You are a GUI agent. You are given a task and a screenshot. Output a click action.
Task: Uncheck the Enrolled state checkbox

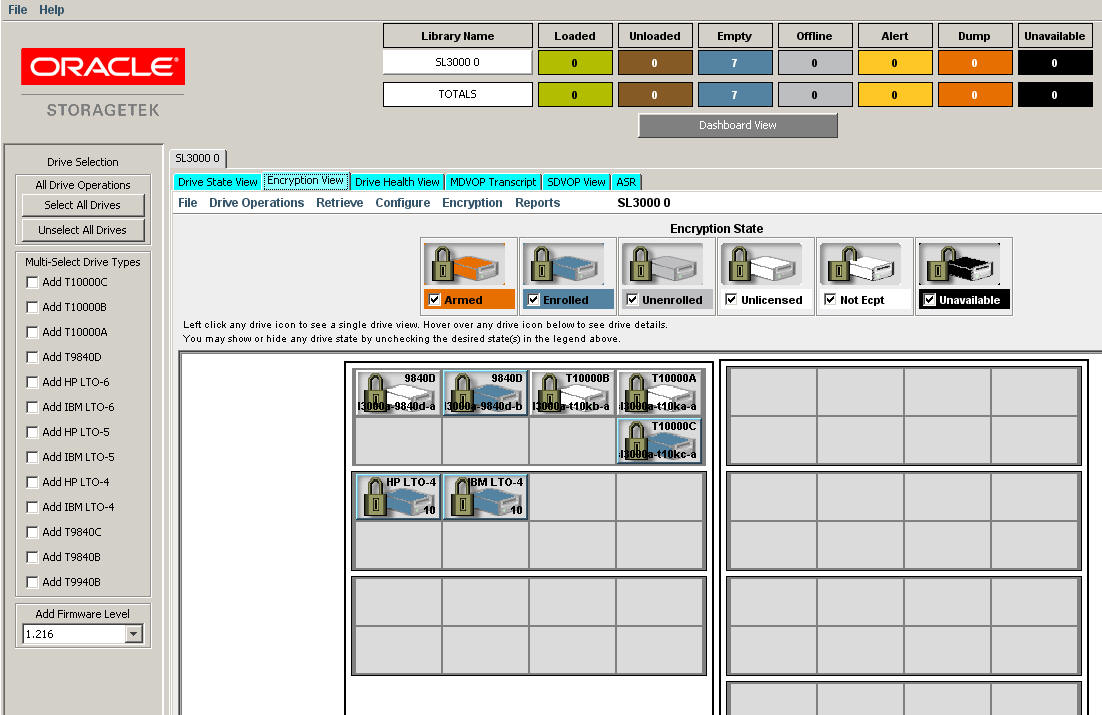point(533,299)
